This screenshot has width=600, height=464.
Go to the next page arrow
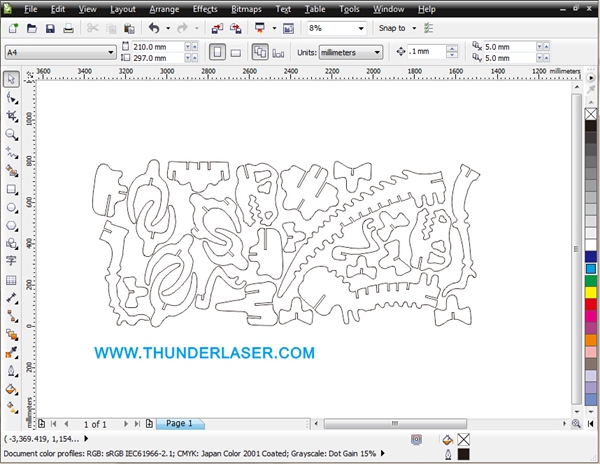[125, 424]
